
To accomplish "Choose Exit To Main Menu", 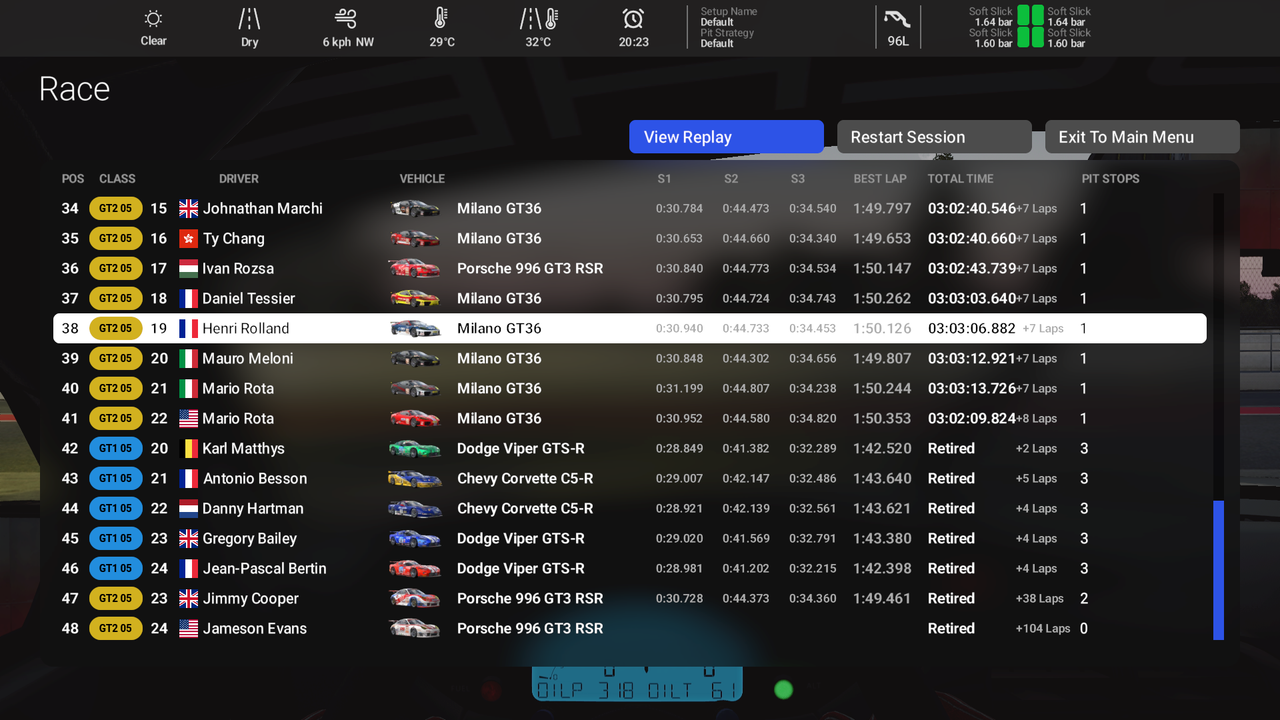I will [1142, 137].
